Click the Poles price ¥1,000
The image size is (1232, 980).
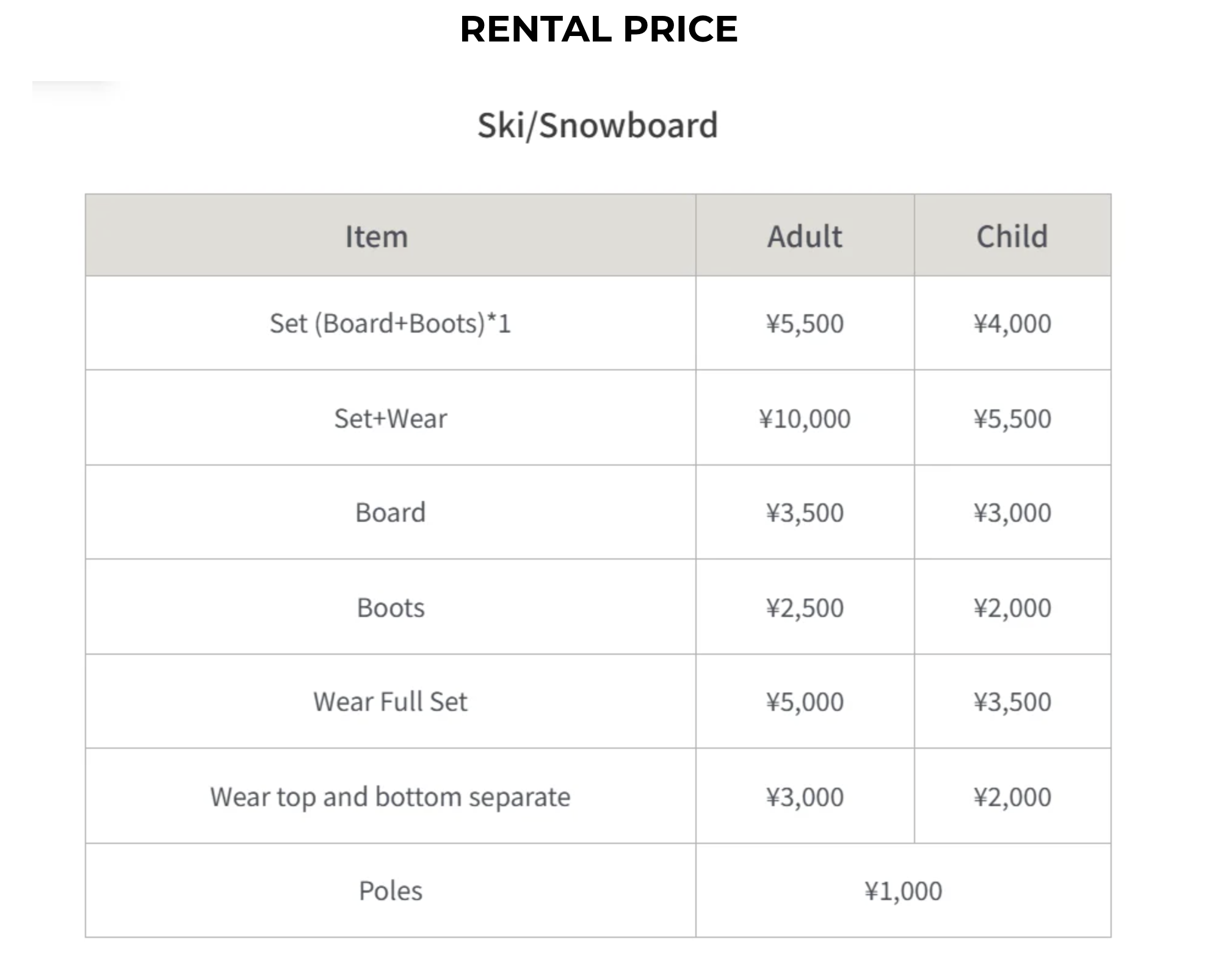click(903, 891)
